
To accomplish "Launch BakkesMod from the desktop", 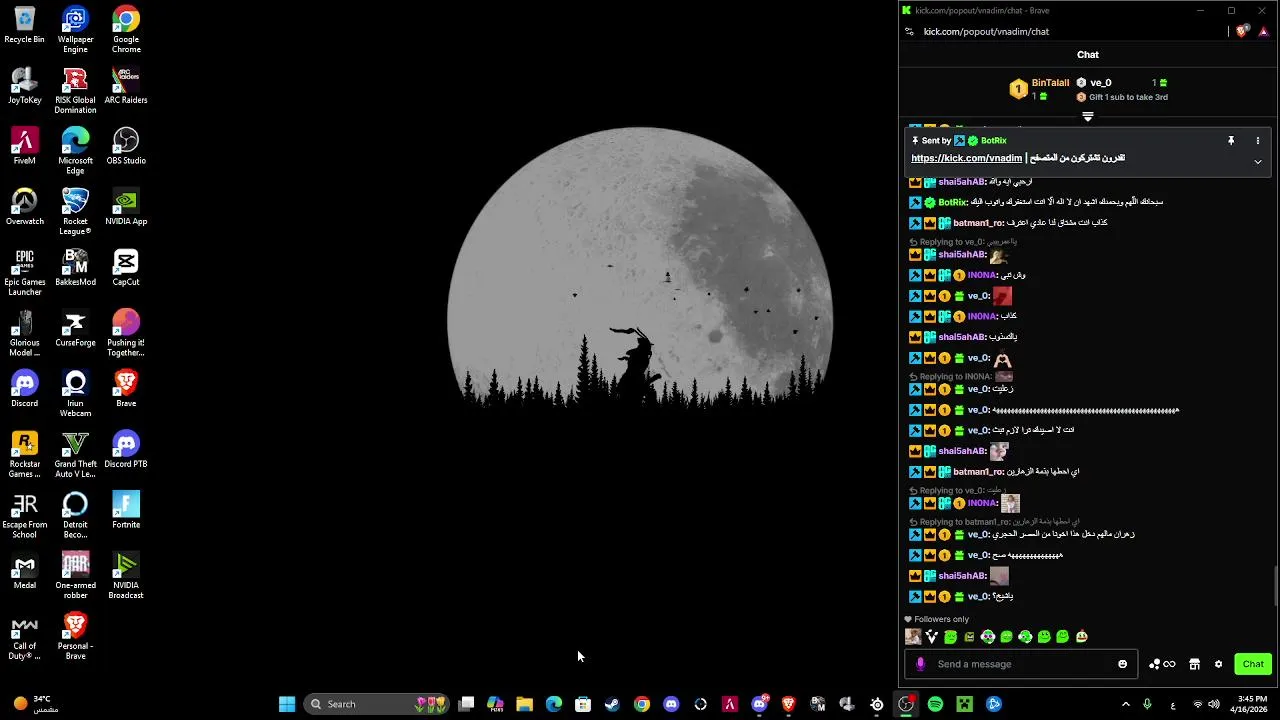I will pos(75,268).
